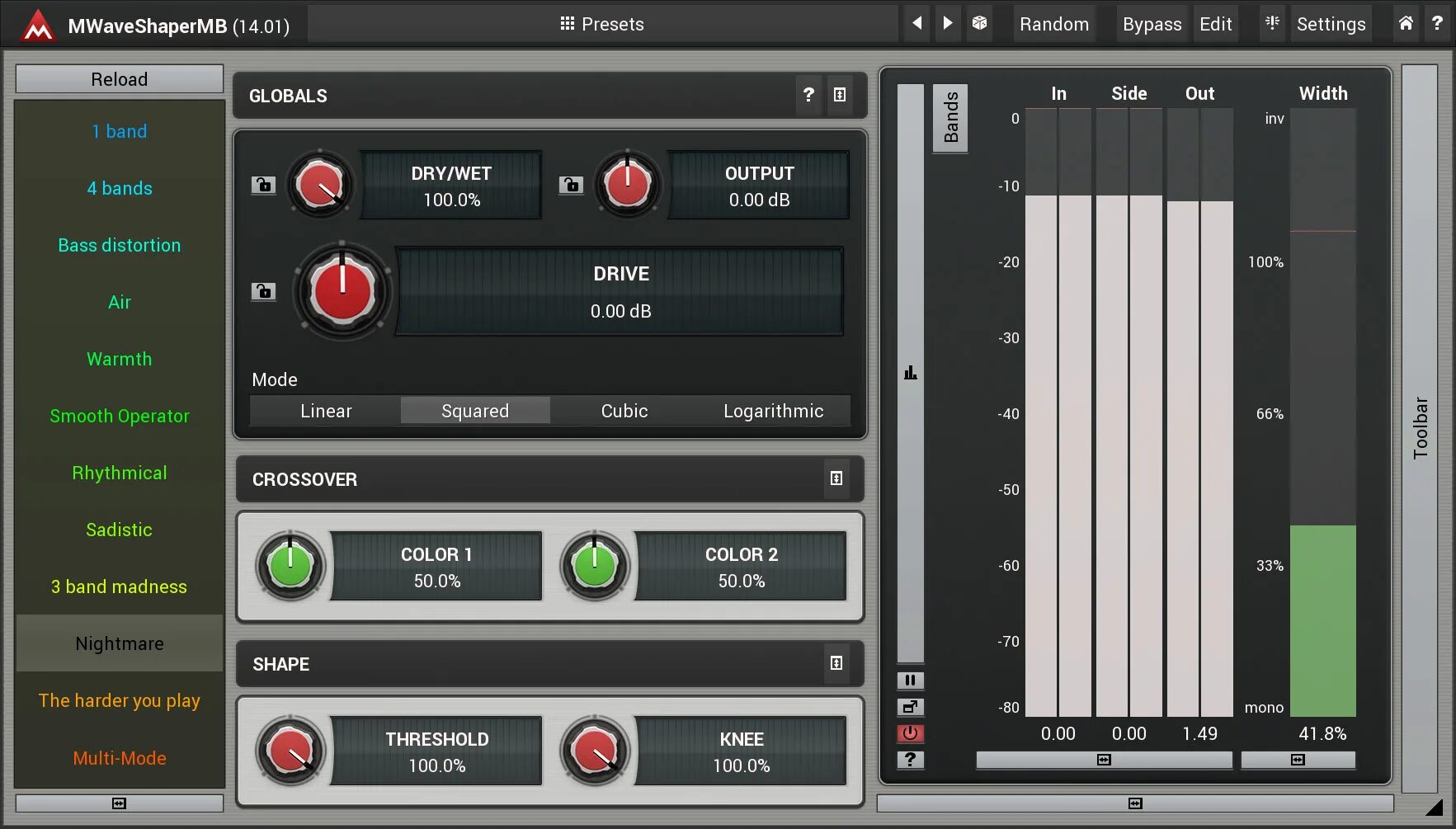Choose The harder you play preset

120,700
